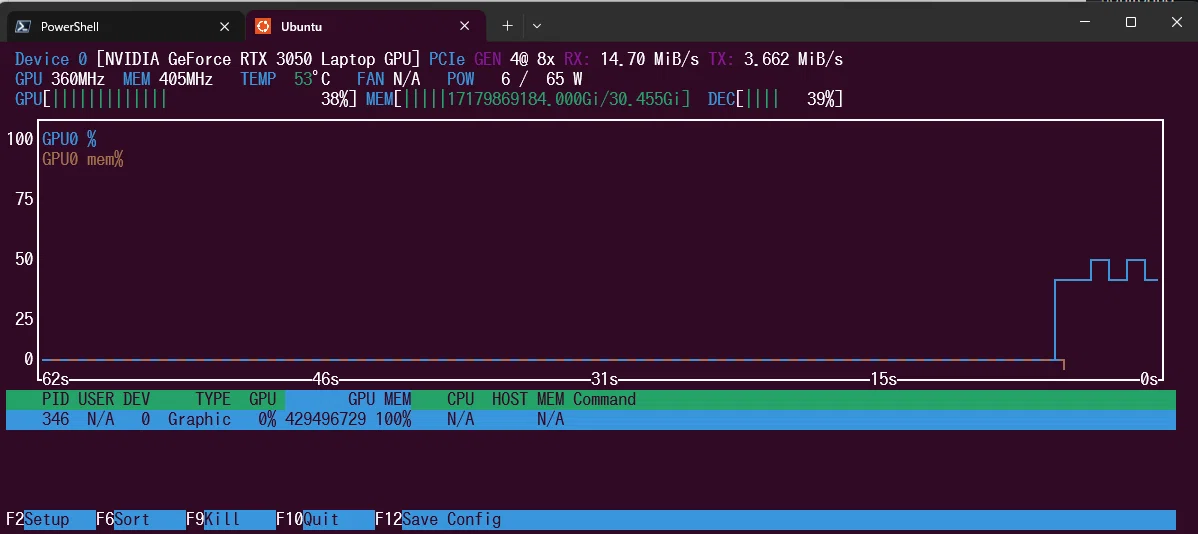Click the 429496729 GPU MEM value
1198x534 pixels.
coord(325,419)
